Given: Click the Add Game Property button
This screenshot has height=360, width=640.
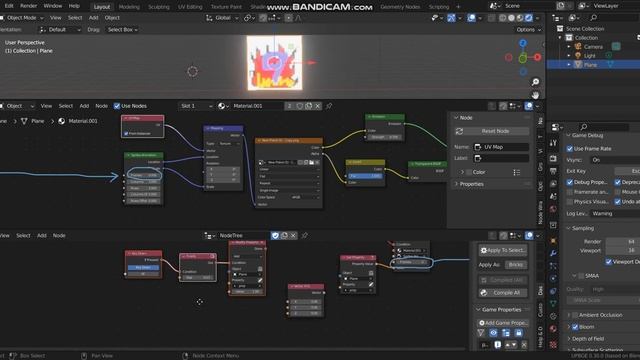Looking at the screenshot, I should pos(503,323).
